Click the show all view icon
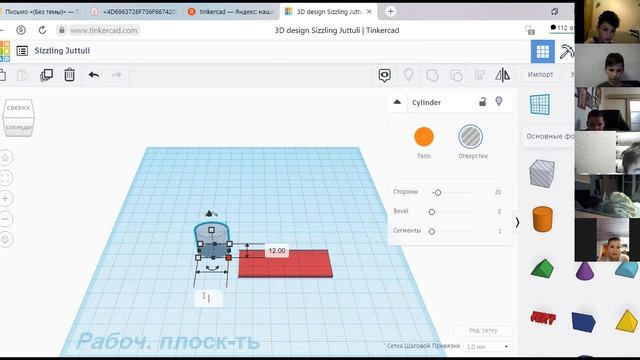The width and height of the screenshot is (640, 360). (384, 75)
